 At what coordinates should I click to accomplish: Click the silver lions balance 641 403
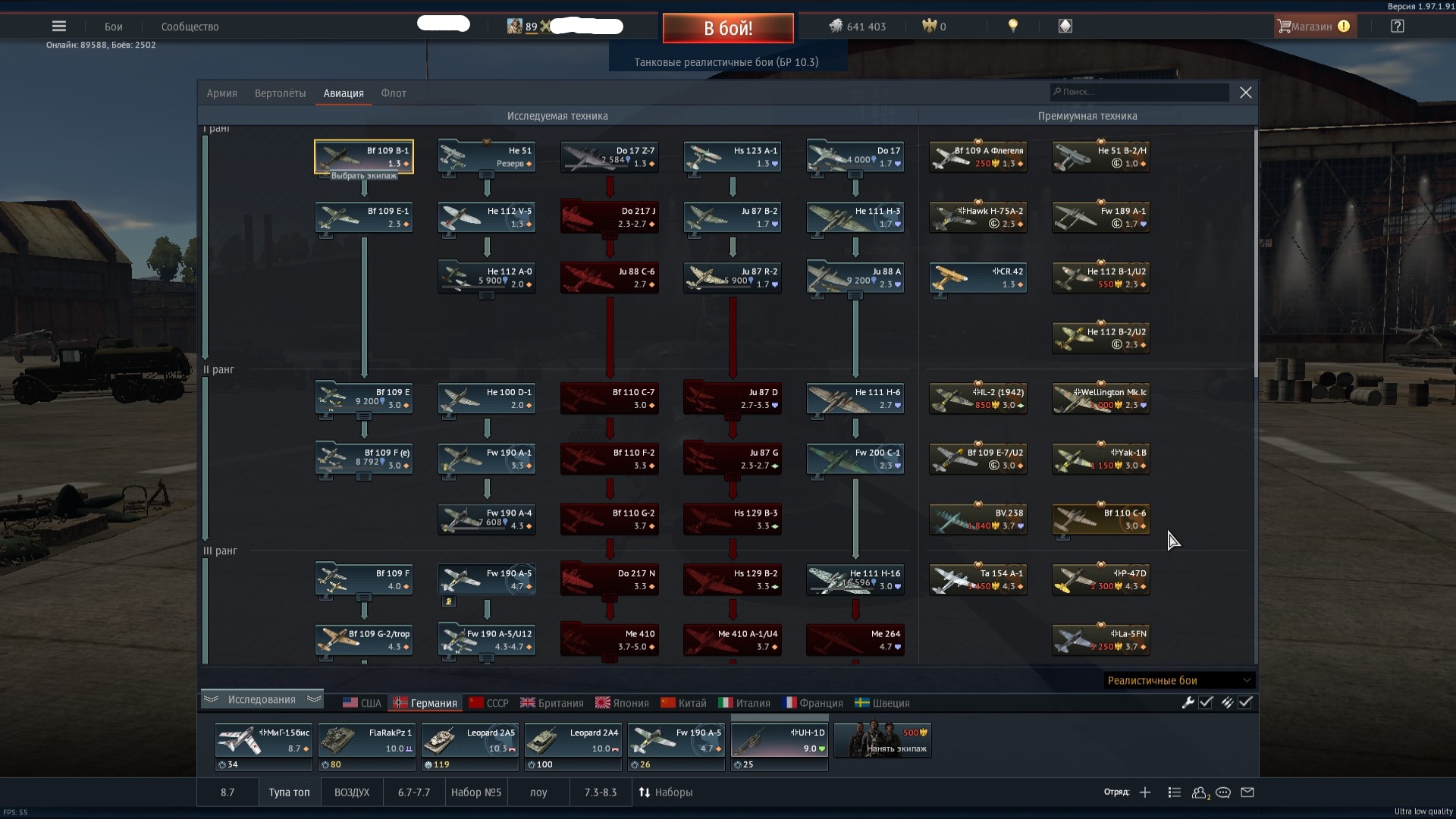[858, 27]
